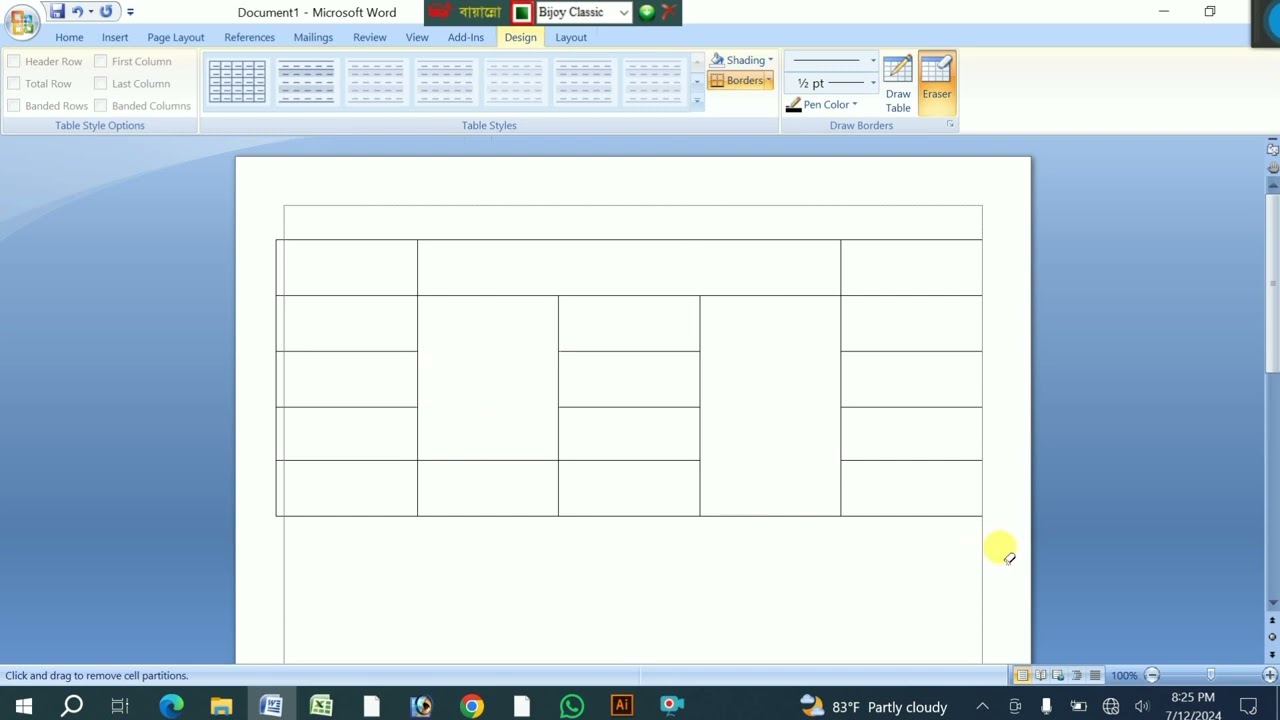Open Google Chrome from the taskbar

point(471,706)
